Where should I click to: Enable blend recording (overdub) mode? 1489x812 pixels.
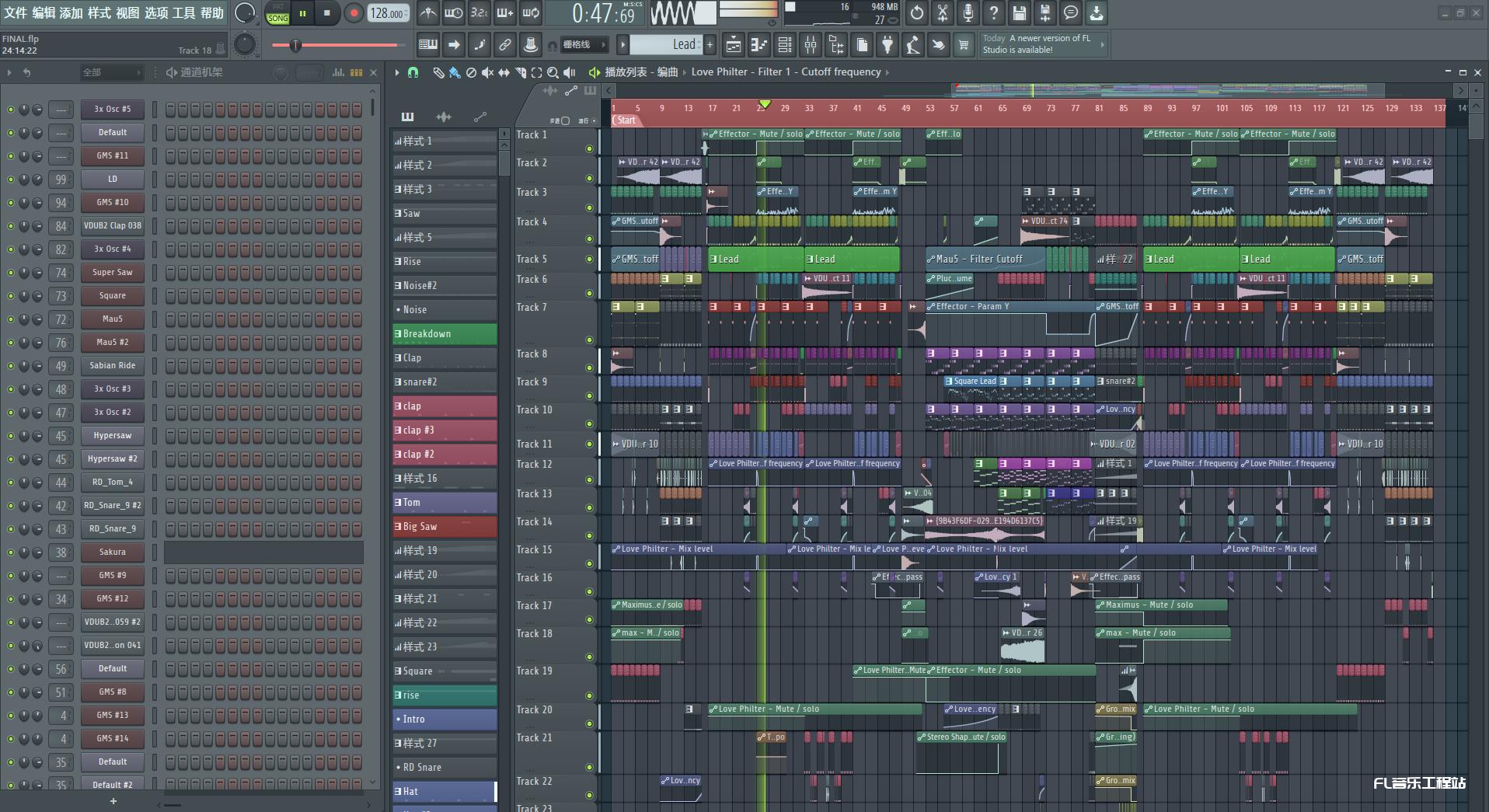click(x=505, y=13)
